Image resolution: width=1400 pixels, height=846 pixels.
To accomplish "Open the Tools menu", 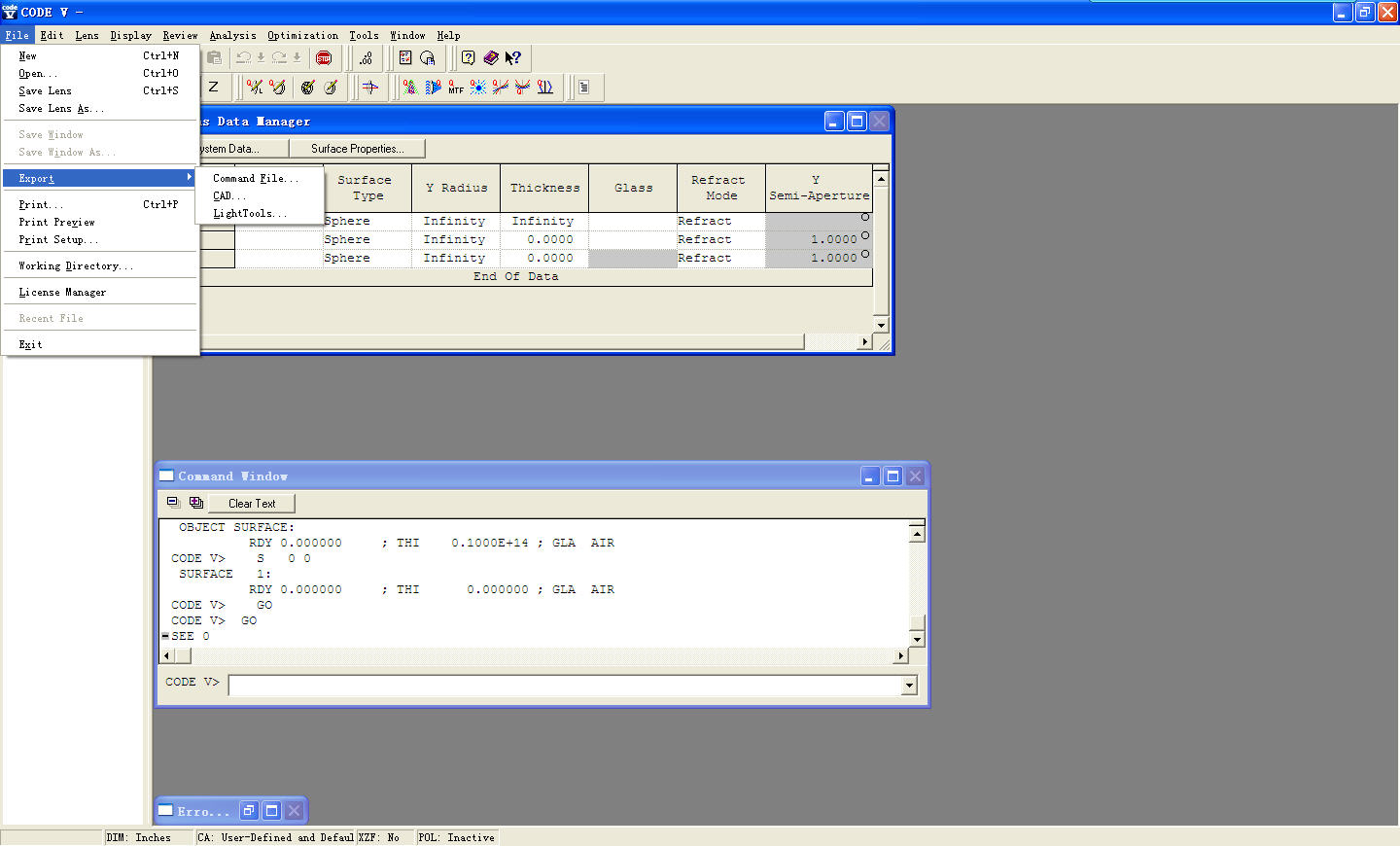I will [365, 36].
